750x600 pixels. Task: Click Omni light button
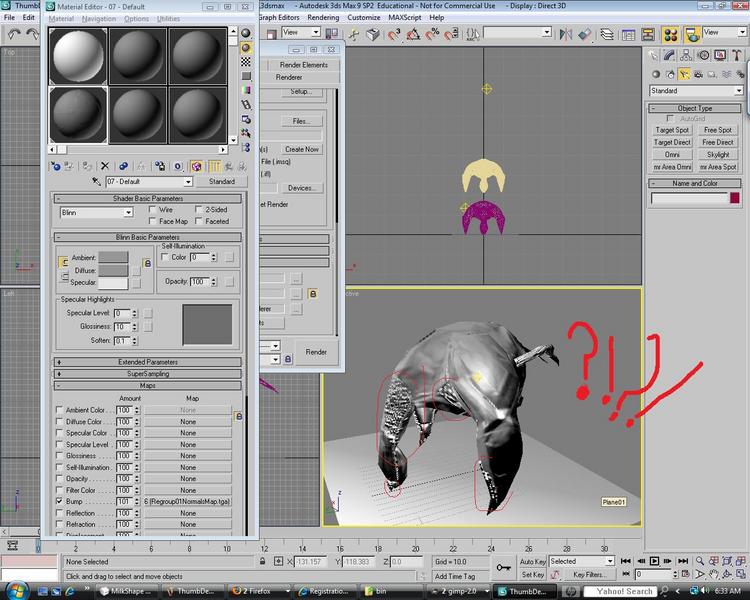672,155
